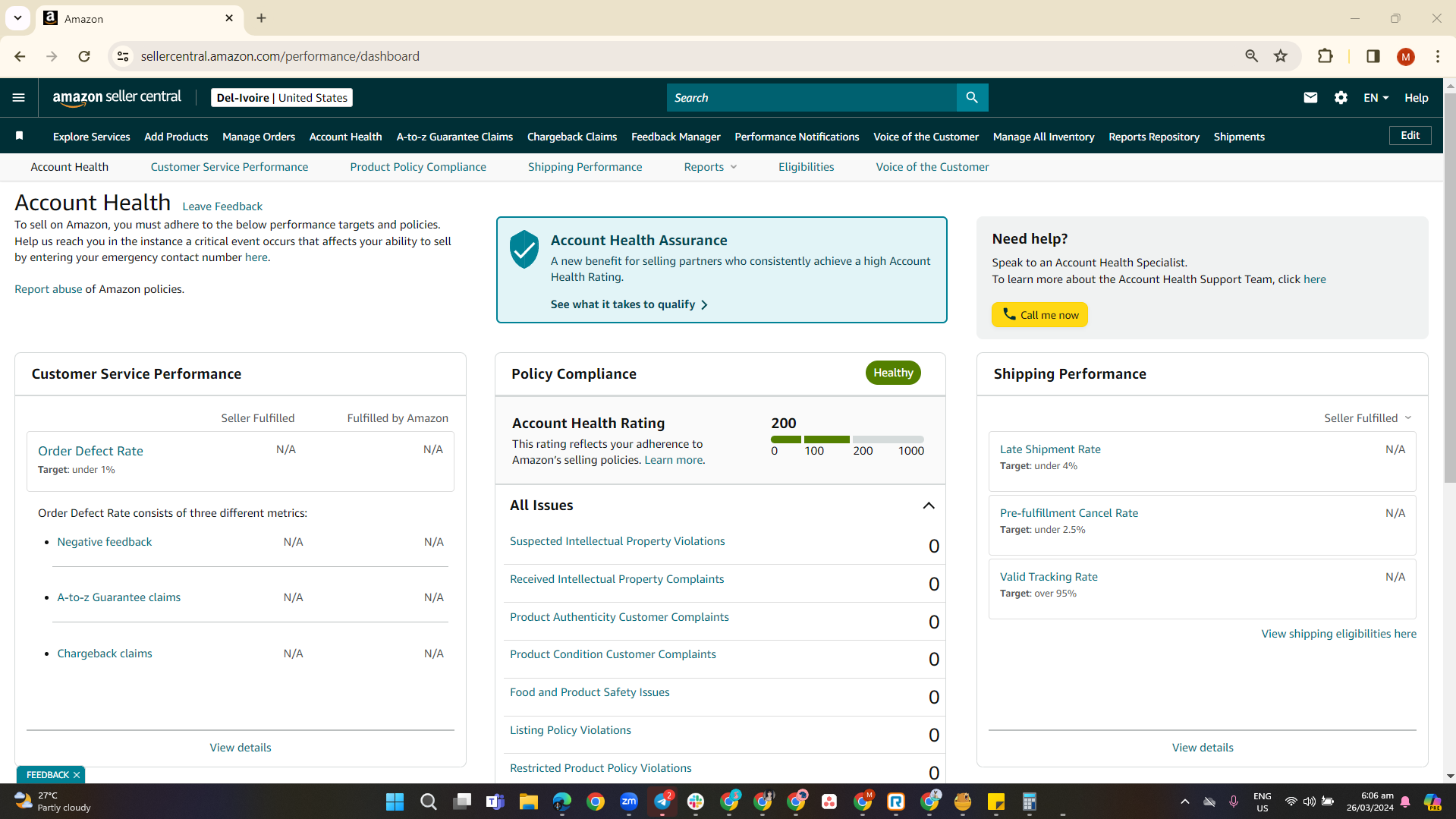Screen dimensions: 1456x819
Task: Bookmark this page with the star icon
Action: (x=1281, y=56)
